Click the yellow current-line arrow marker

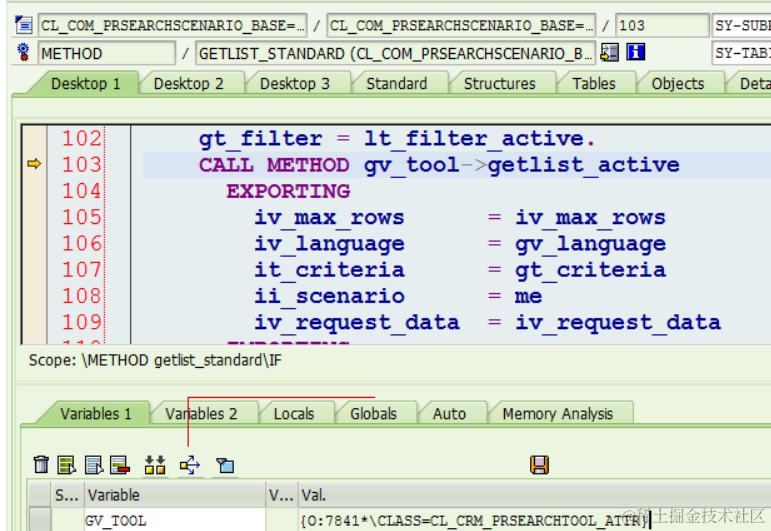pyautogui.click(x=34, y=164)
